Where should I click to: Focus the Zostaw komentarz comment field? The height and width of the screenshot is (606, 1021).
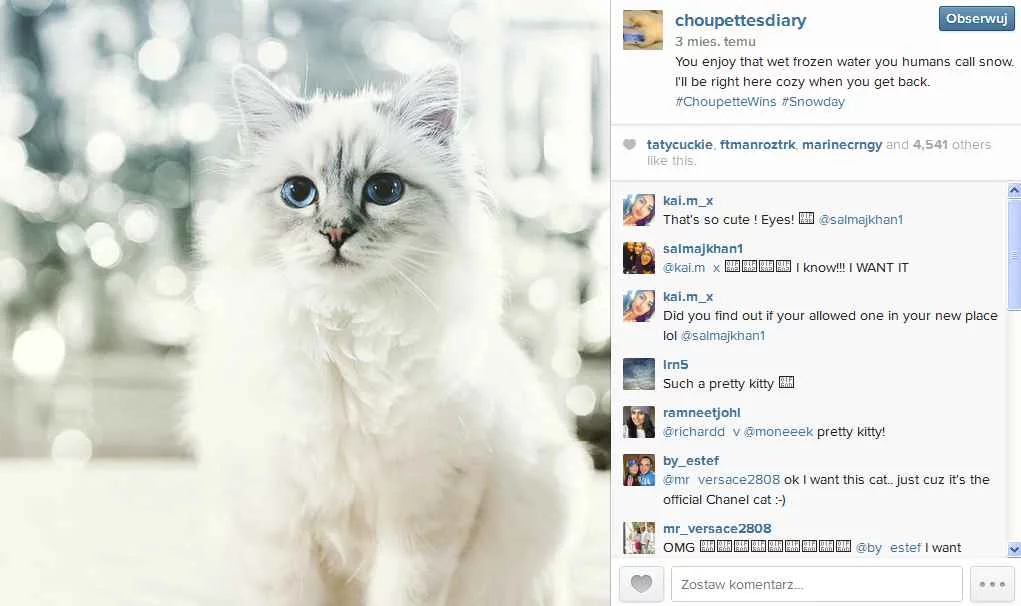pyautogui.click(x=817, y=584)
